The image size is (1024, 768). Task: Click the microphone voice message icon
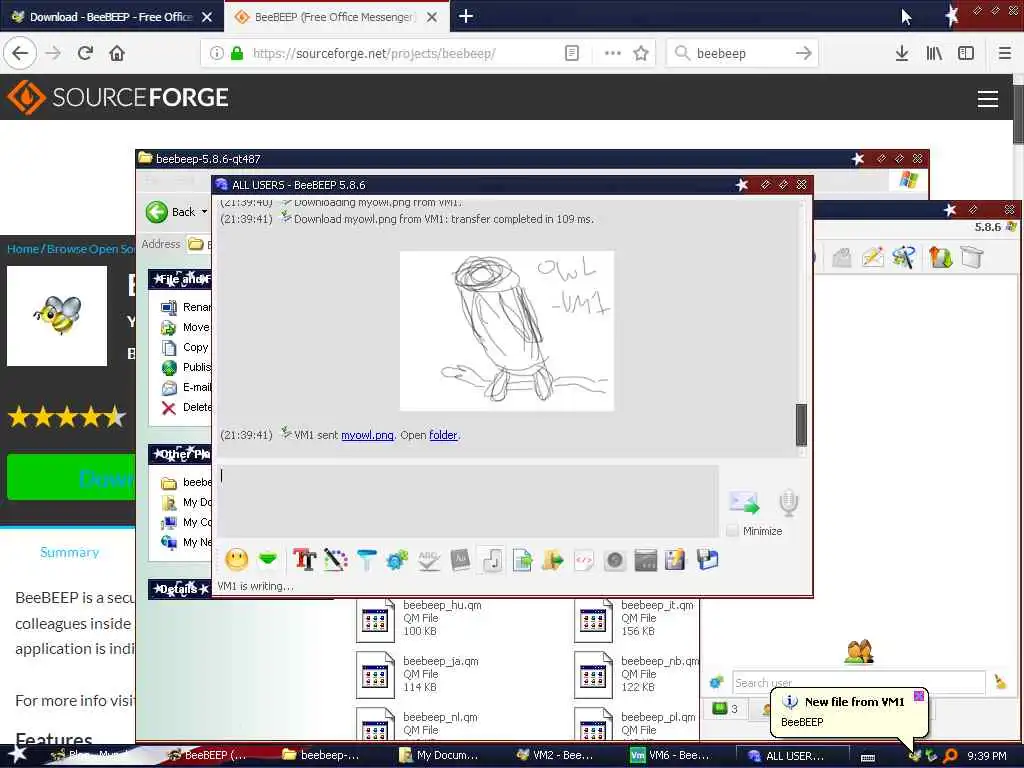pyautogui.click(x=788, y=502)
